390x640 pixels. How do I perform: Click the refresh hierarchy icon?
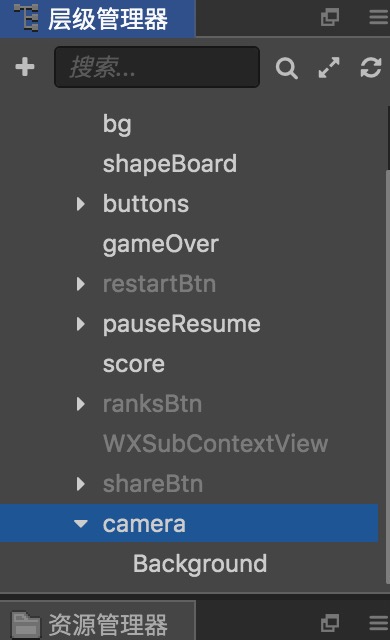pyautogui.click(x=371, y=67)
